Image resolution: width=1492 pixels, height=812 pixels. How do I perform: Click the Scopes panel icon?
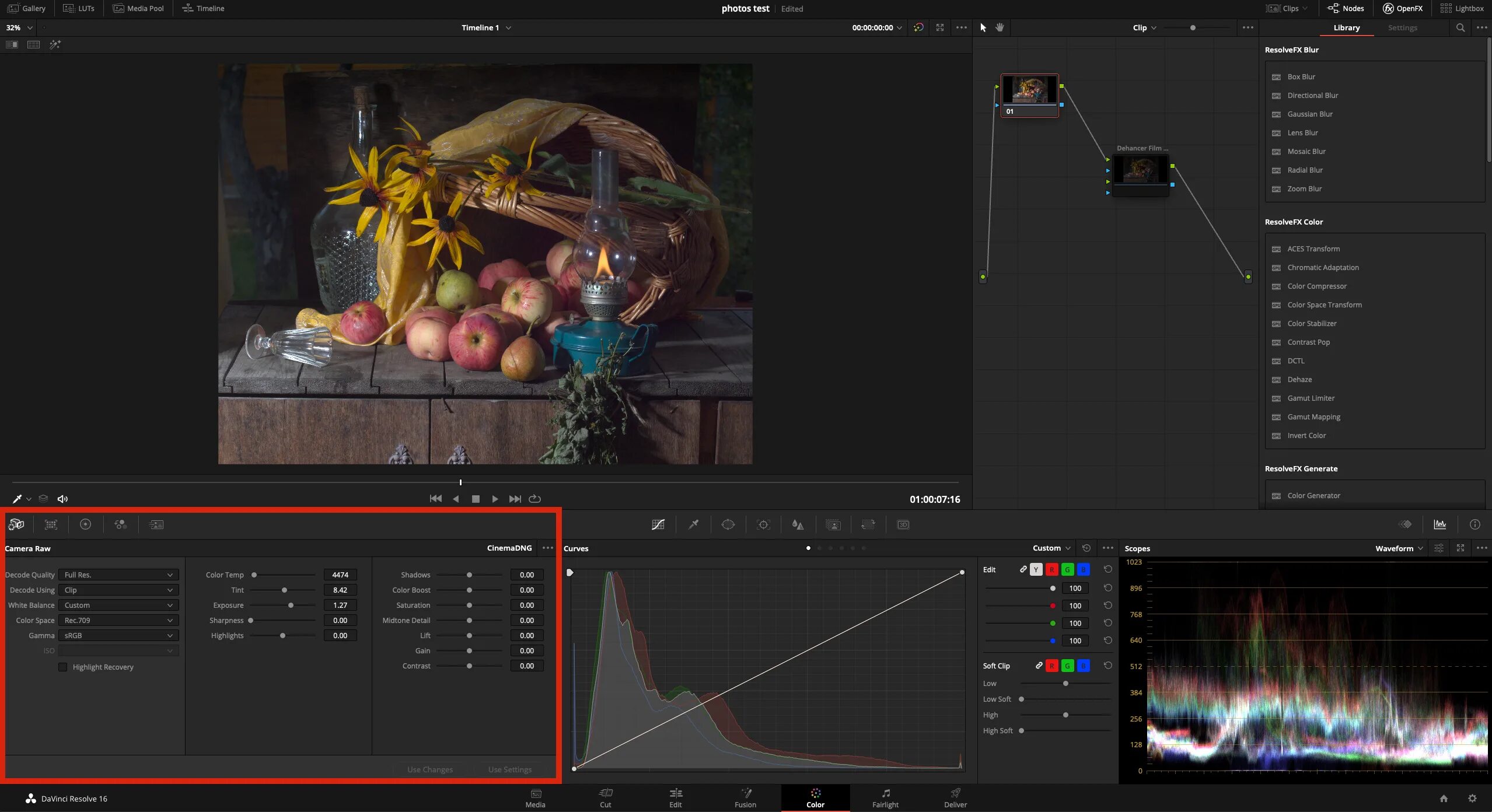[x=1439, y=524]
